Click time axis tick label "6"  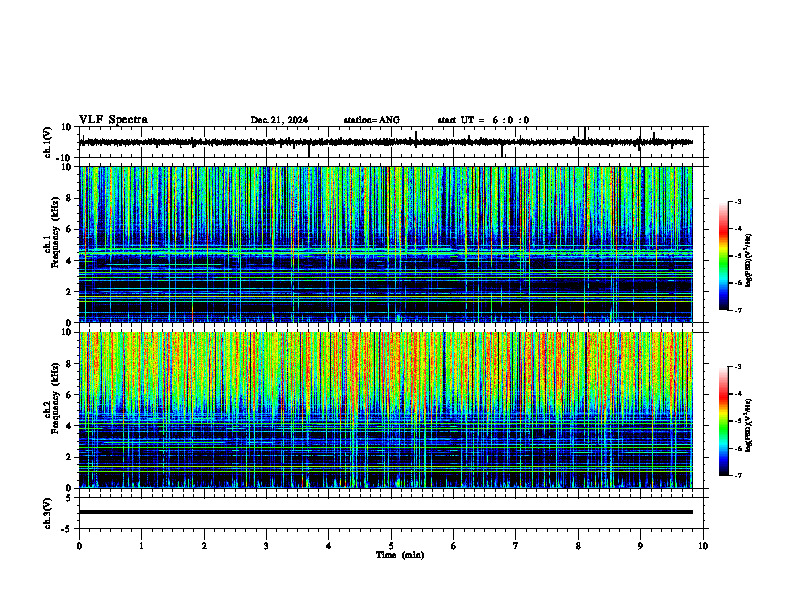click(x=454, y=546)
